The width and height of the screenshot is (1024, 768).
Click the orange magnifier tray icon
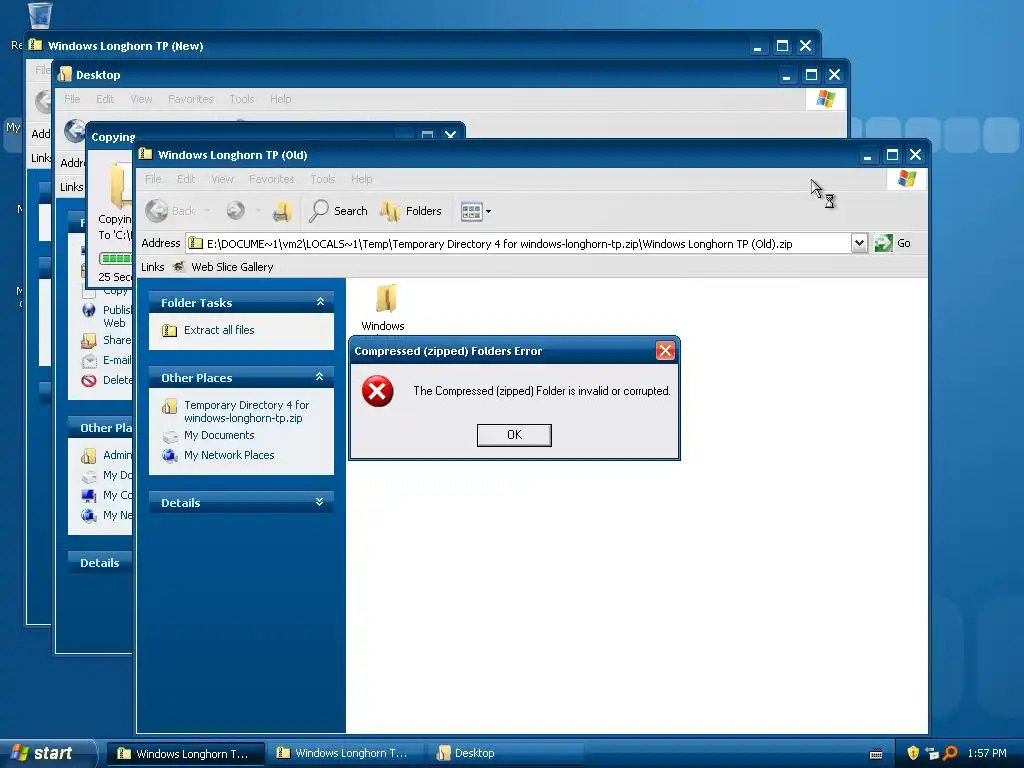pyautogui.click(x=950, y=753)
